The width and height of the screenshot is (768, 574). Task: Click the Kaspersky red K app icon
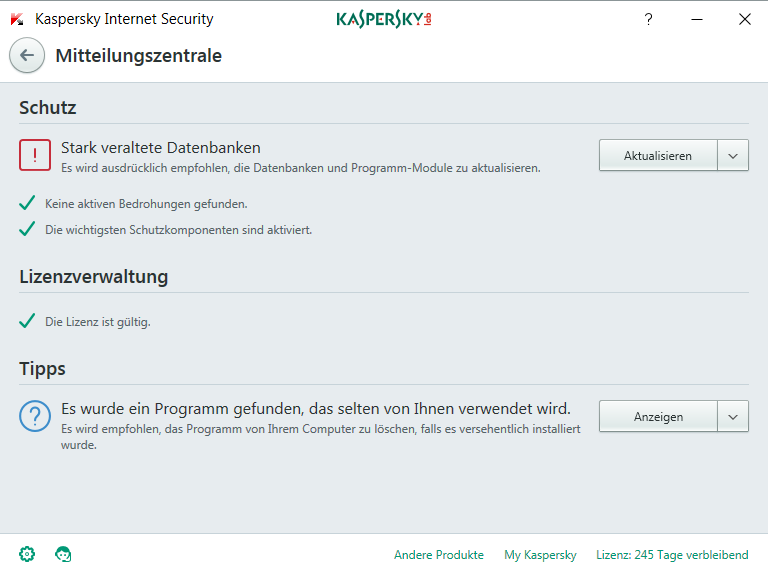17,19
